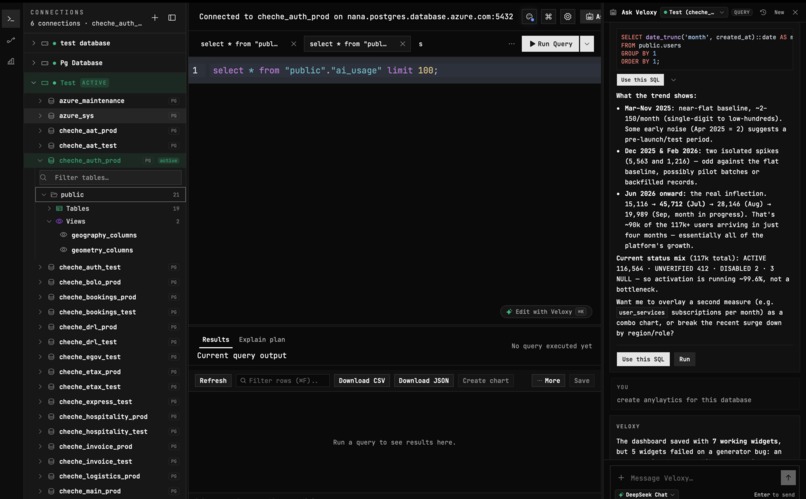Open settings gear in connection header
The width and height of the screenshot is (806, 499).
coord(567,16)
